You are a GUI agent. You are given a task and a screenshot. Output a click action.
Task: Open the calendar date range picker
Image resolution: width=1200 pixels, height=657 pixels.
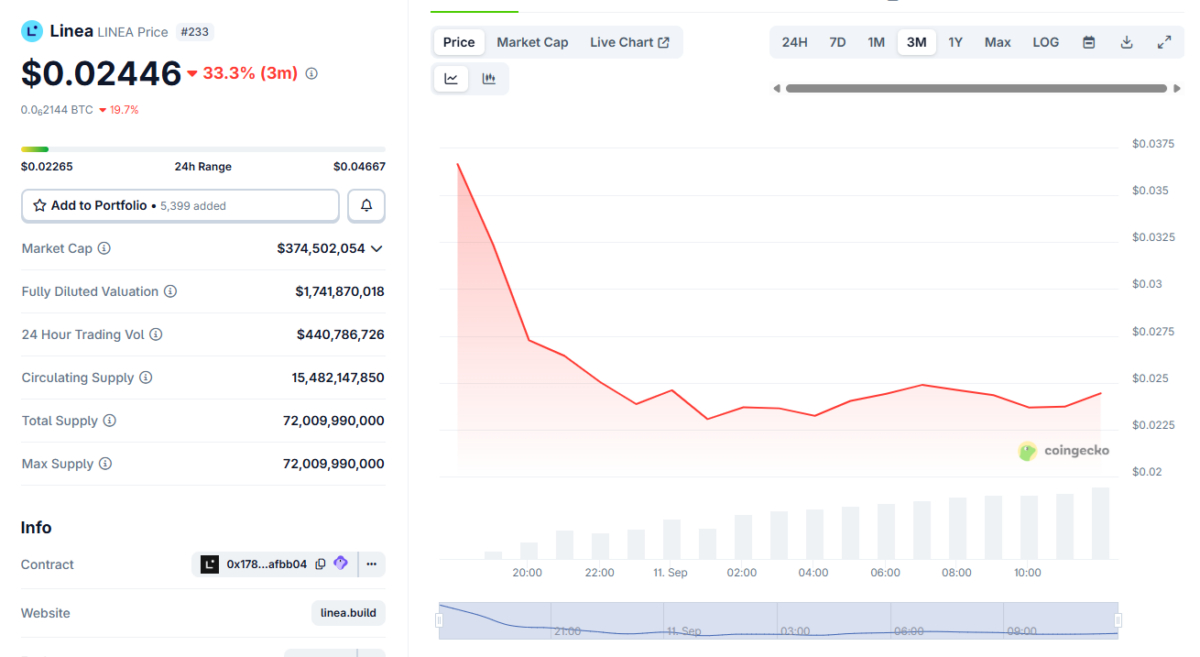1089,42
